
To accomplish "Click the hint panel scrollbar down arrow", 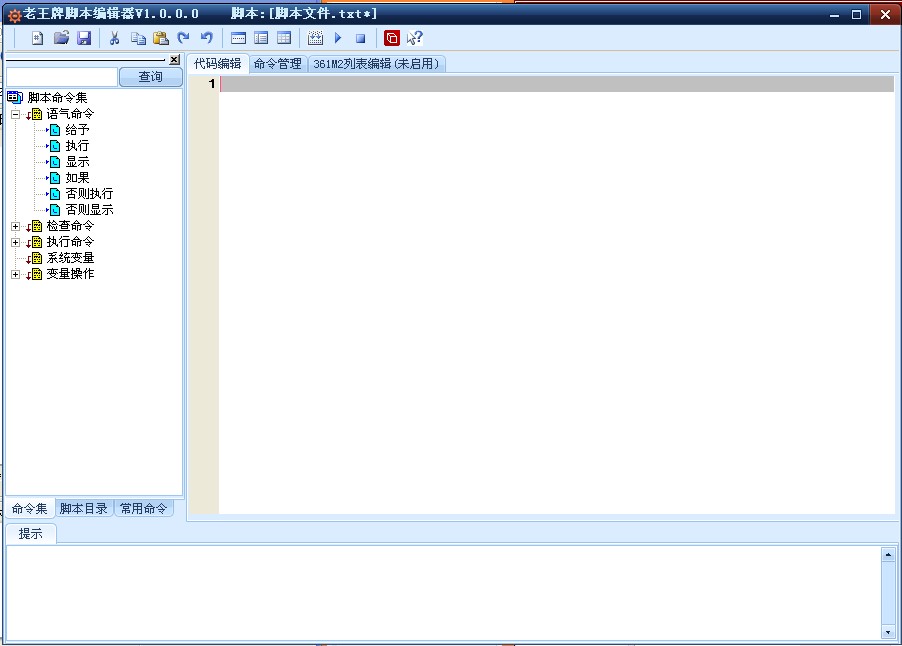I will click(x=888, y=632).
